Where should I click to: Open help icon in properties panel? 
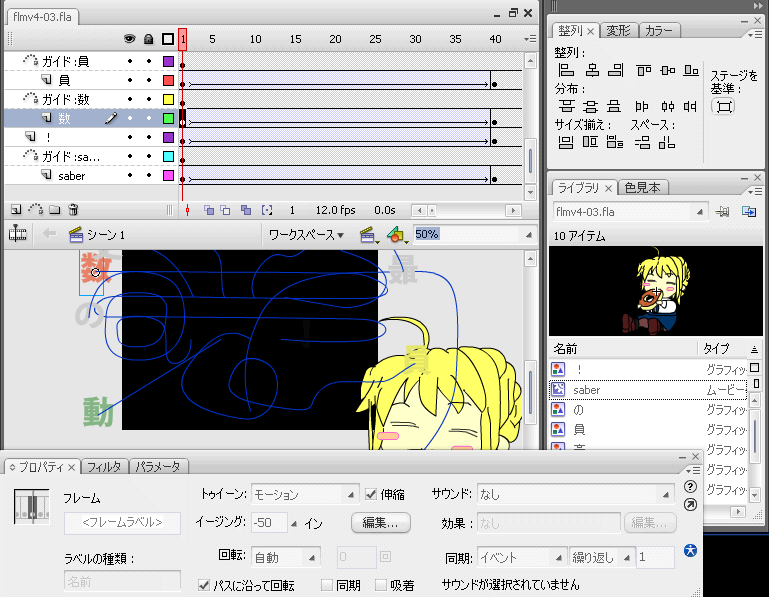click(x=691, y=487)
